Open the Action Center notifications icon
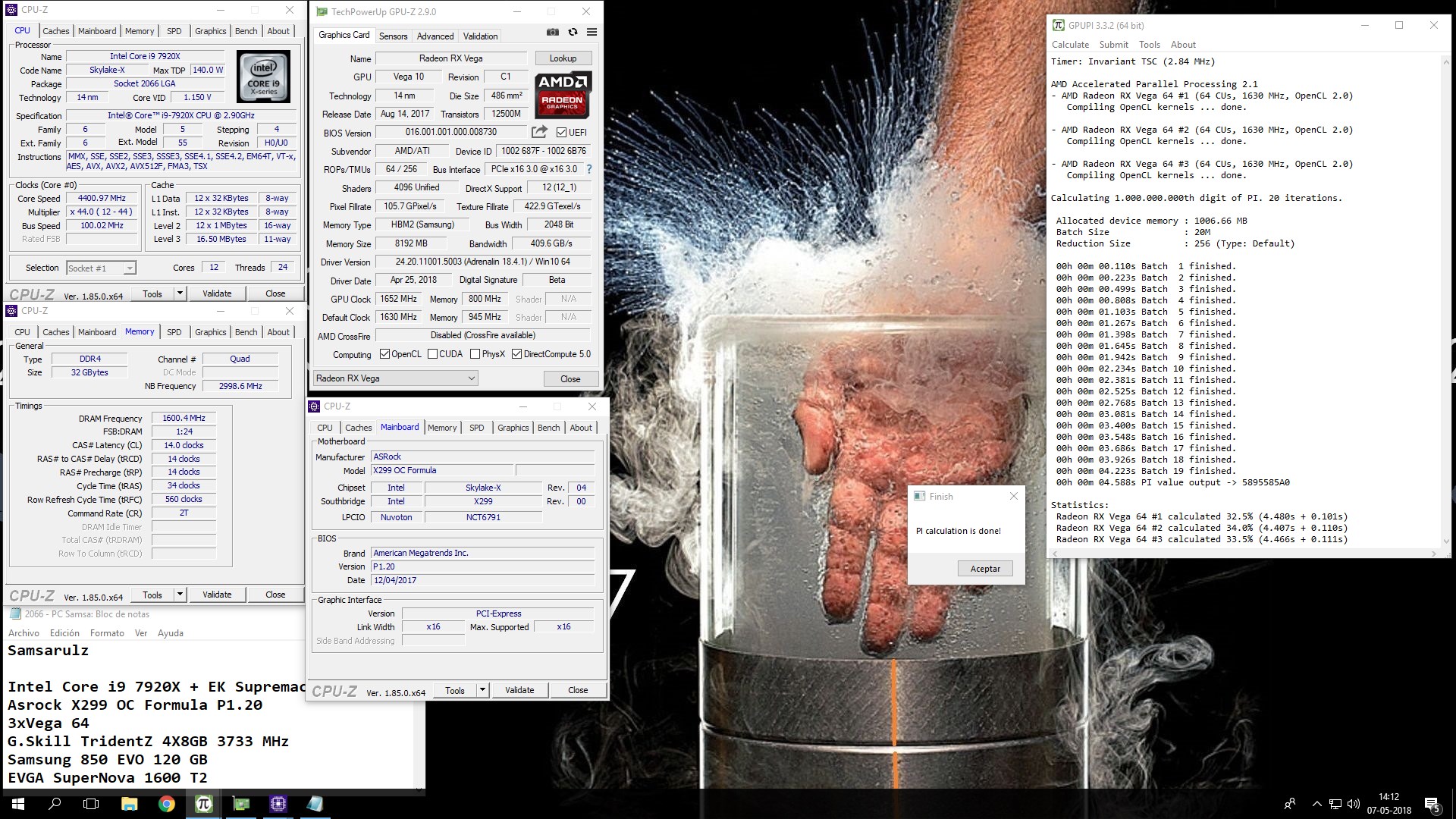 (1432, 804)
